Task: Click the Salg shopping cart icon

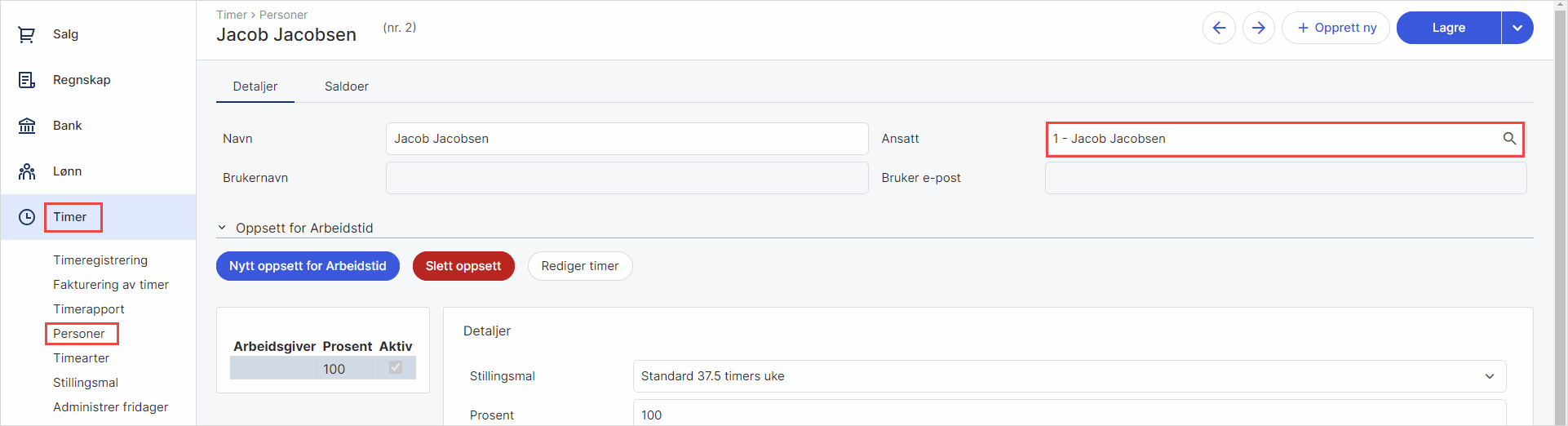Action: point(27,34)
